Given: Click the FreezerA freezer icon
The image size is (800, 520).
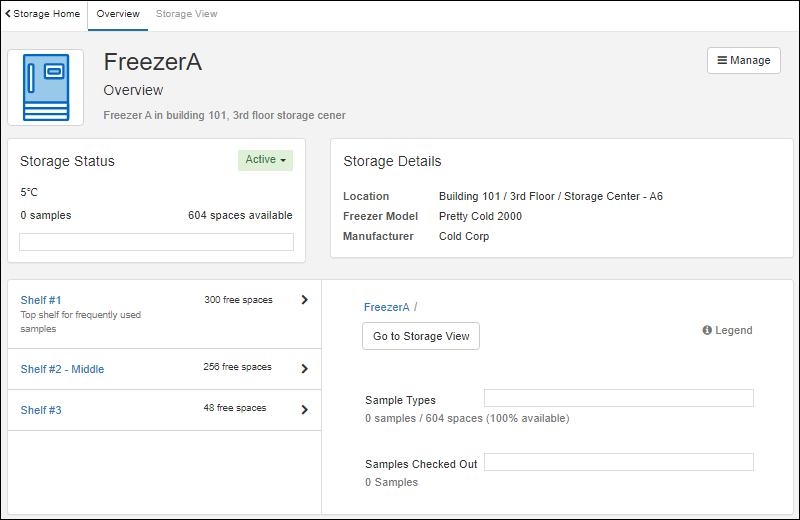Looking at the screenshot, I should pyautogui.click(x=46, y=88).
